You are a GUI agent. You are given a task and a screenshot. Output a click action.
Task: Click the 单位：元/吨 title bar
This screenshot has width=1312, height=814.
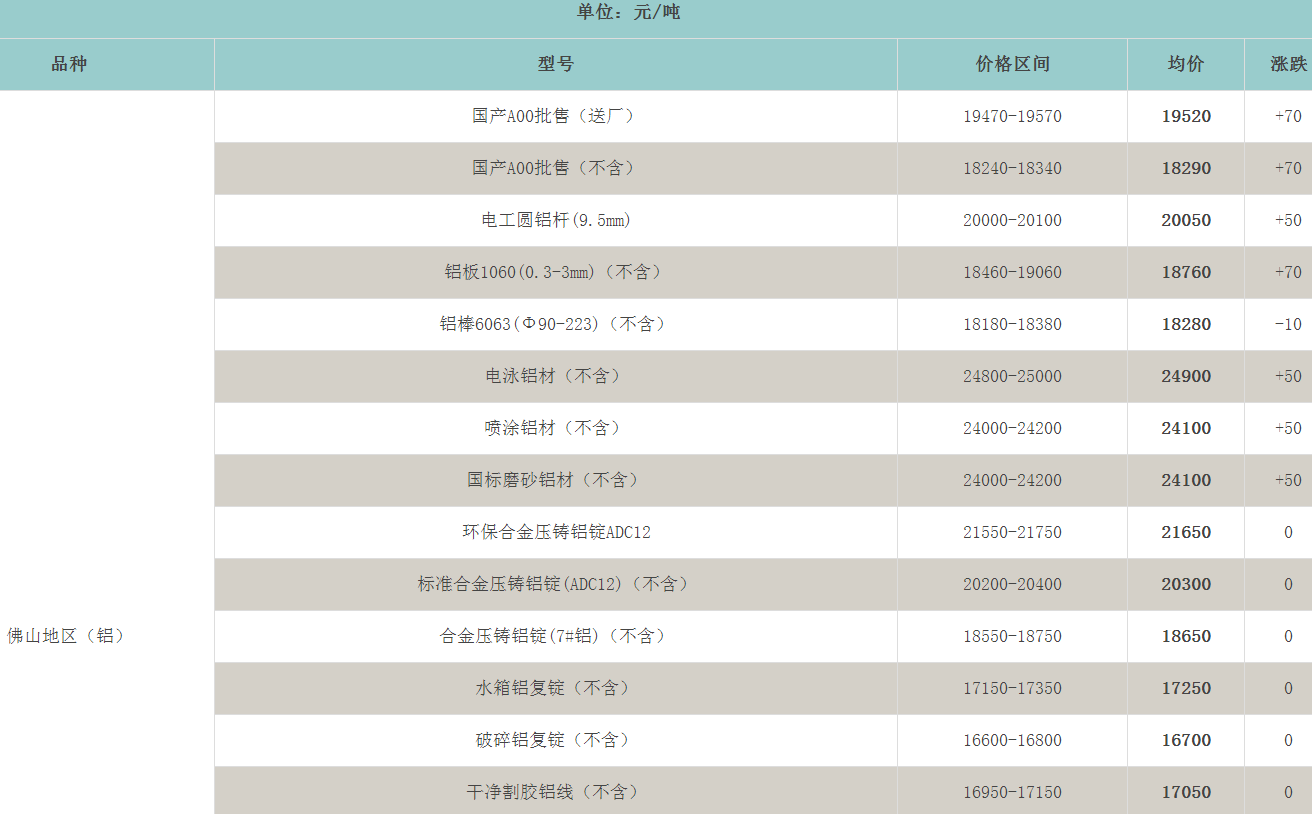point(629,13)
